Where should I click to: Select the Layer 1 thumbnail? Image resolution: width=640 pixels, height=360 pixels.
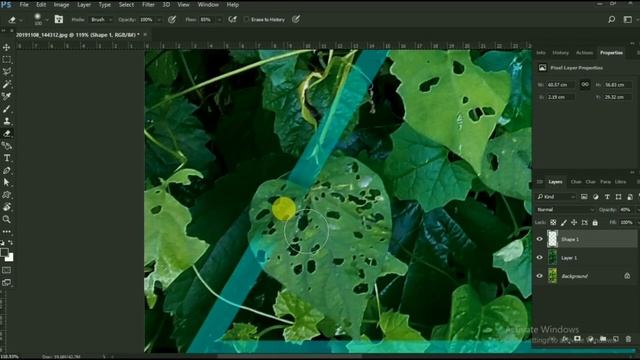(552, 258)
